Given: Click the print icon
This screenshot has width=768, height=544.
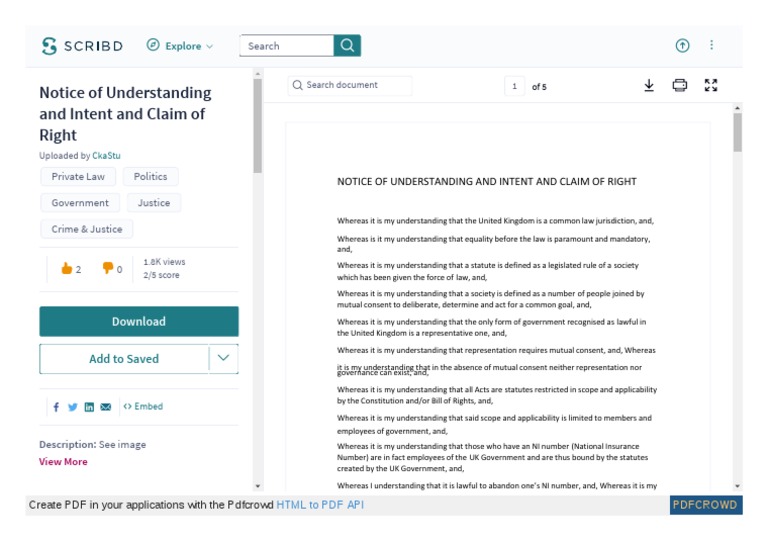Looking at the screenshot, I should point(679,85).
